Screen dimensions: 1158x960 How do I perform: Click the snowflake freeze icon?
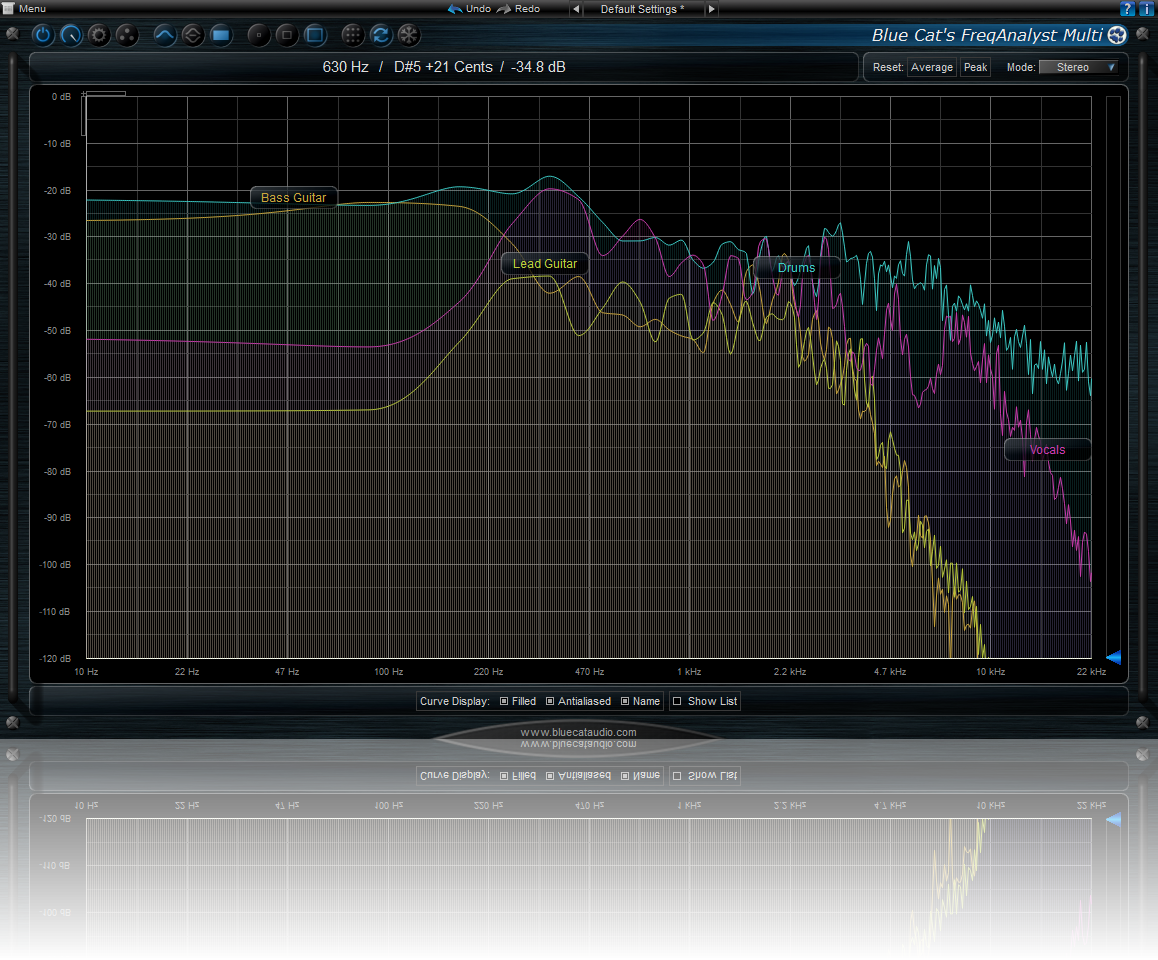(x=409, y=35)
